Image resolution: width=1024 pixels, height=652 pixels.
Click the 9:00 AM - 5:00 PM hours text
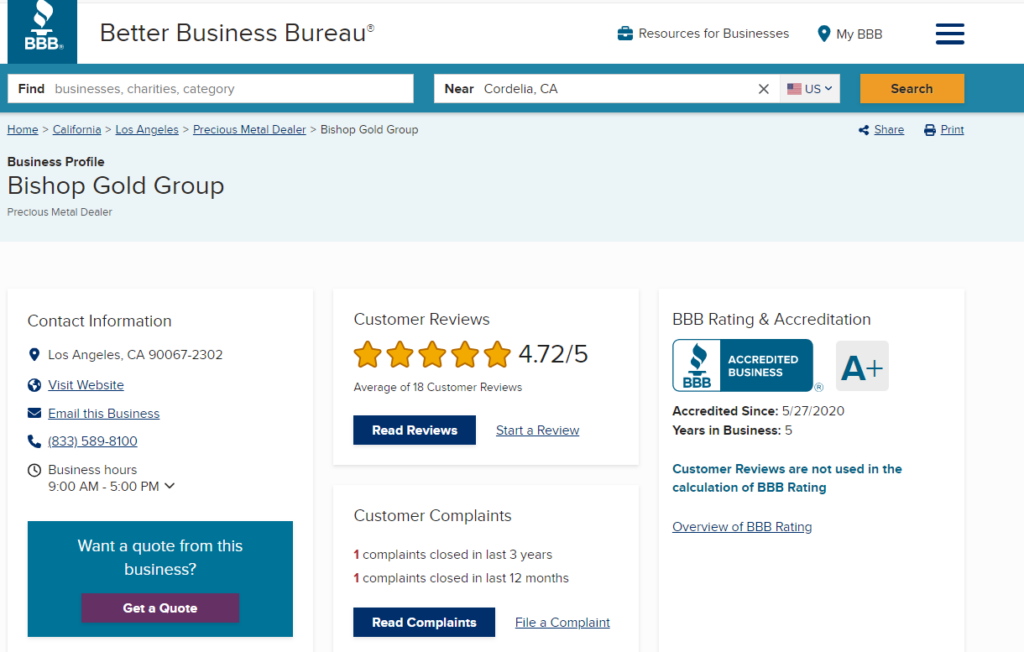click(103, 487)
